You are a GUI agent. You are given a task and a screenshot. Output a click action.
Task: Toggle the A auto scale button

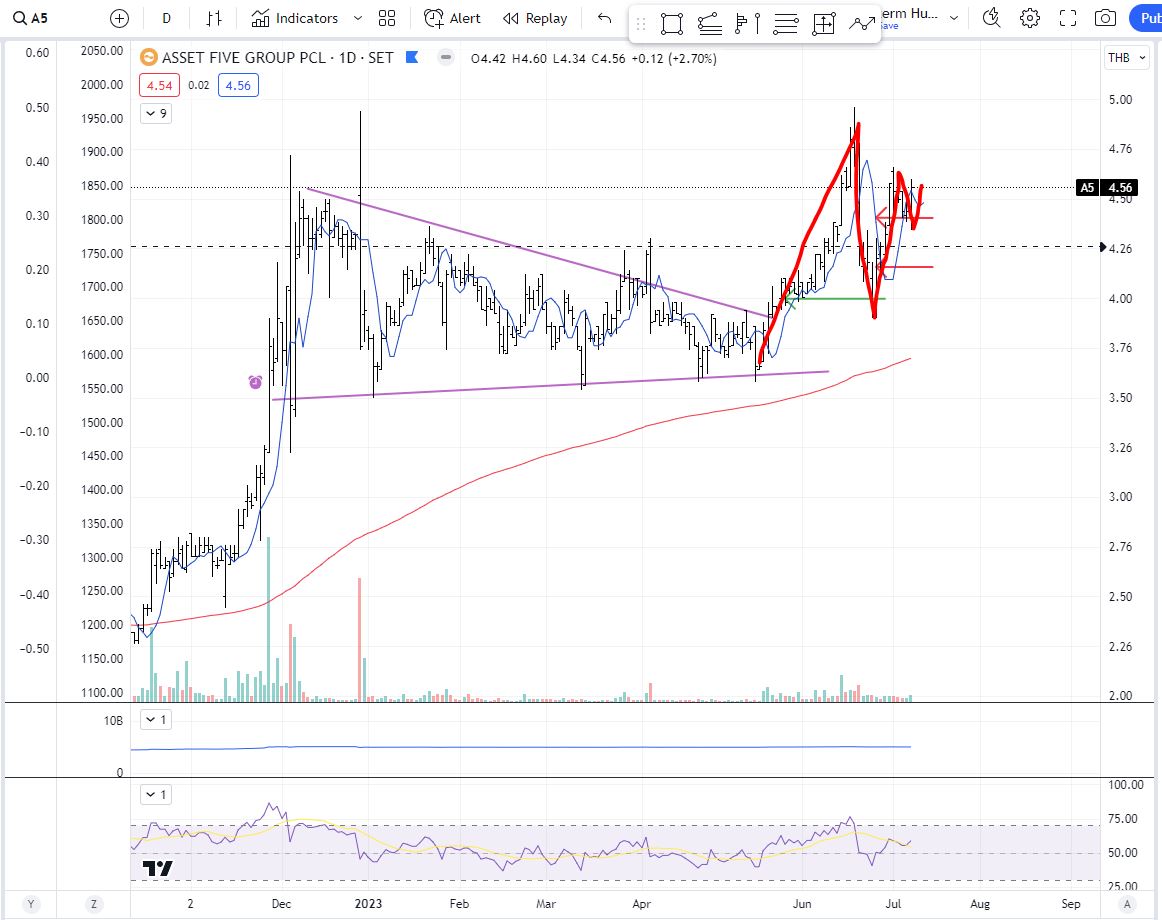(x=1127, y=904)
